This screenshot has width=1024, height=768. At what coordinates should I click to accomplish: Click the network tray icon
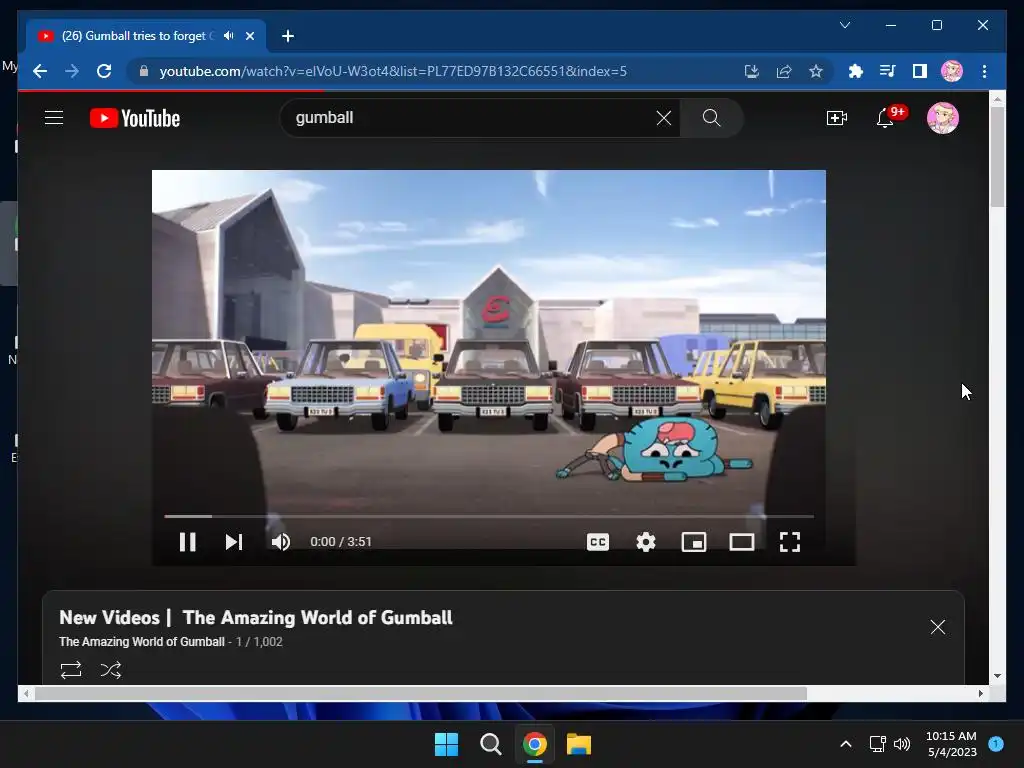click(877, 744)
